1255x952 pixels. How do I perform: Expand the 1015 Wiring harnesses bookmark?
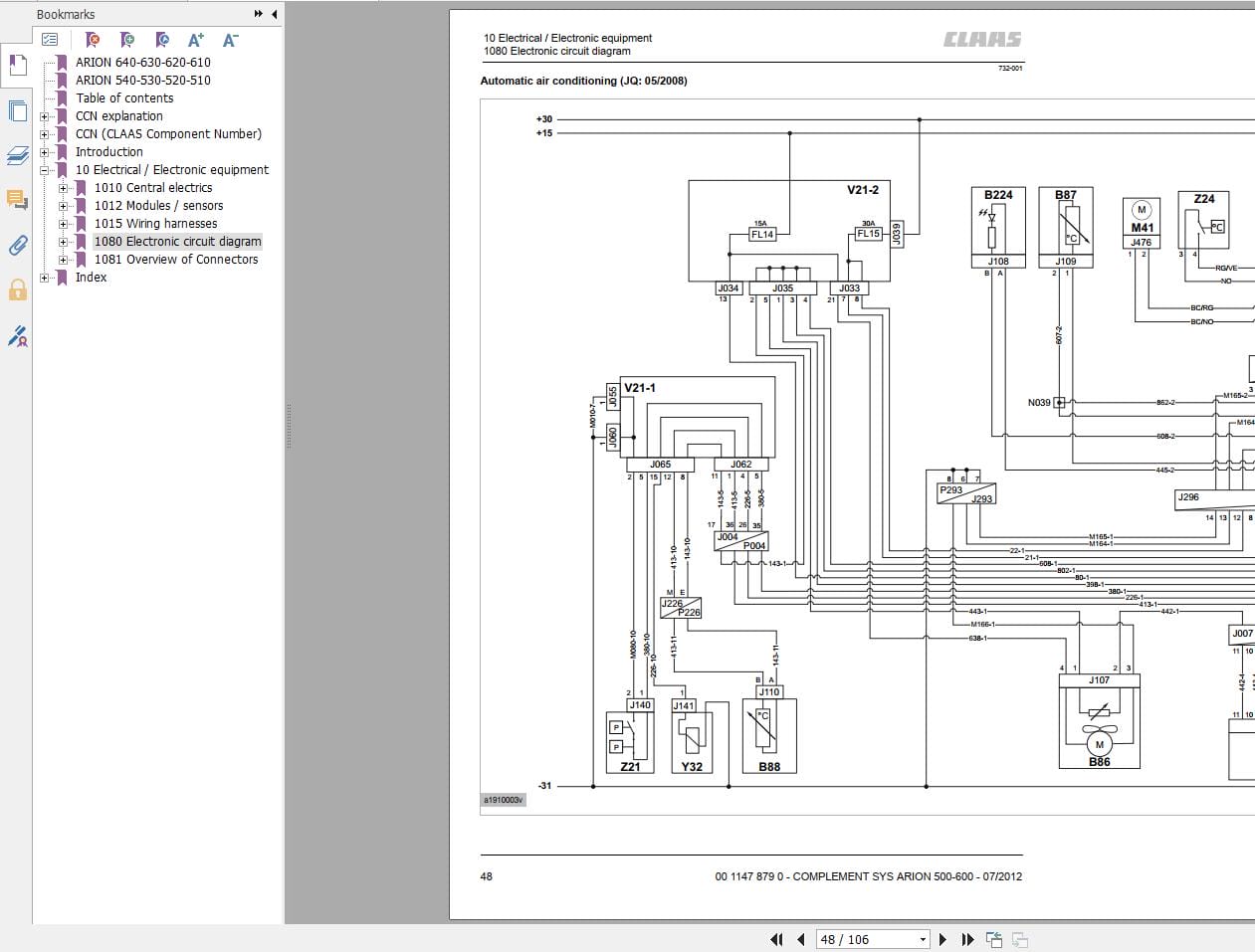(x=63, y=224)
